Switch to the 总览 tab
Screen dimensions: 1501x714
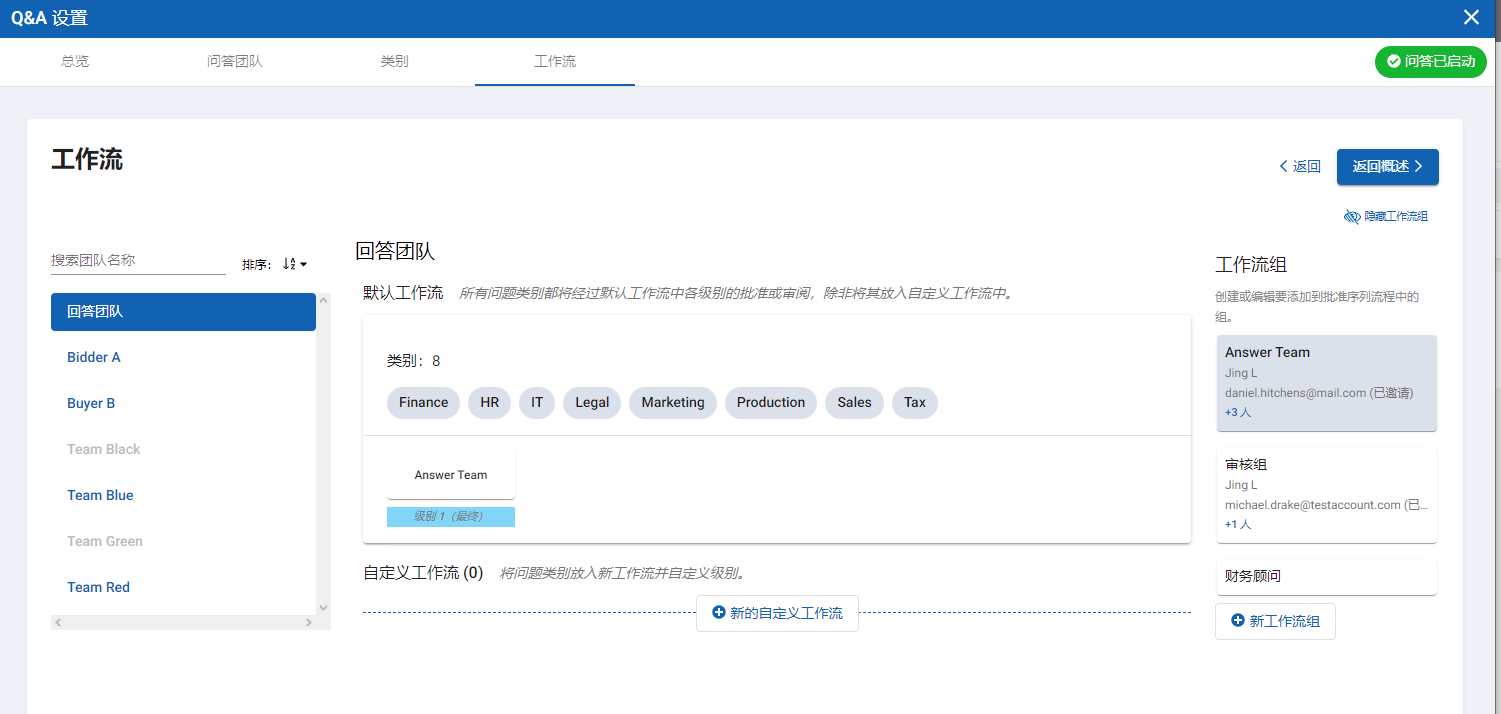(75, 61)
